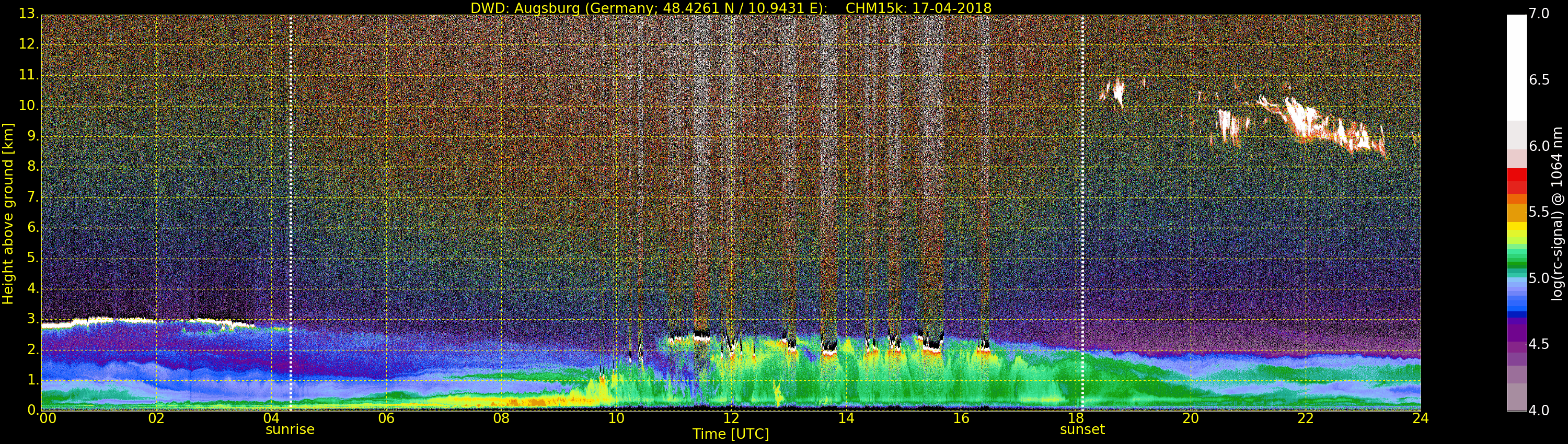Image resolution: width=1568 pixels, height=444 pixels.
Task: Click the 20 hour tick label
Action: click(1190, 418)
